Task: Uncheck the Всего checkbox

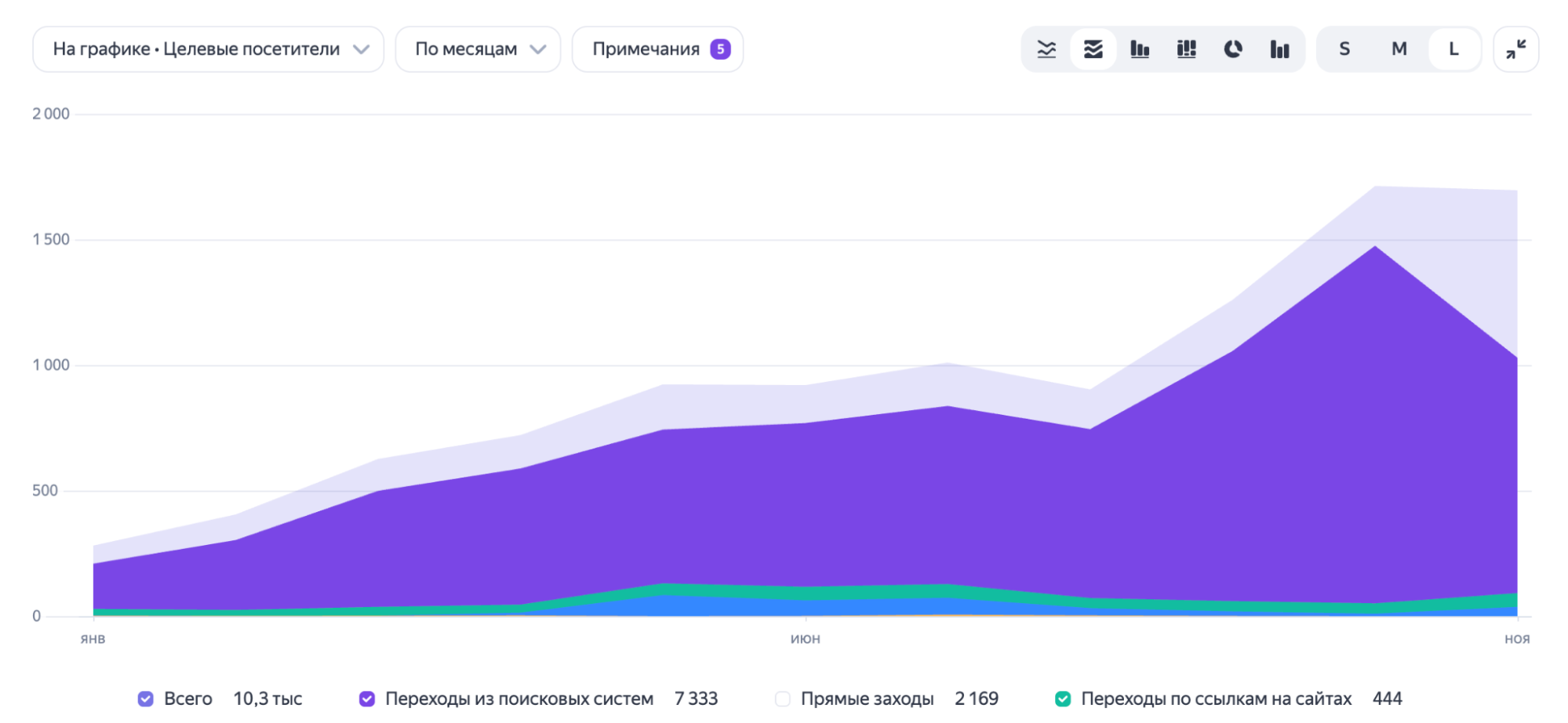Action: tap(146, 699)
